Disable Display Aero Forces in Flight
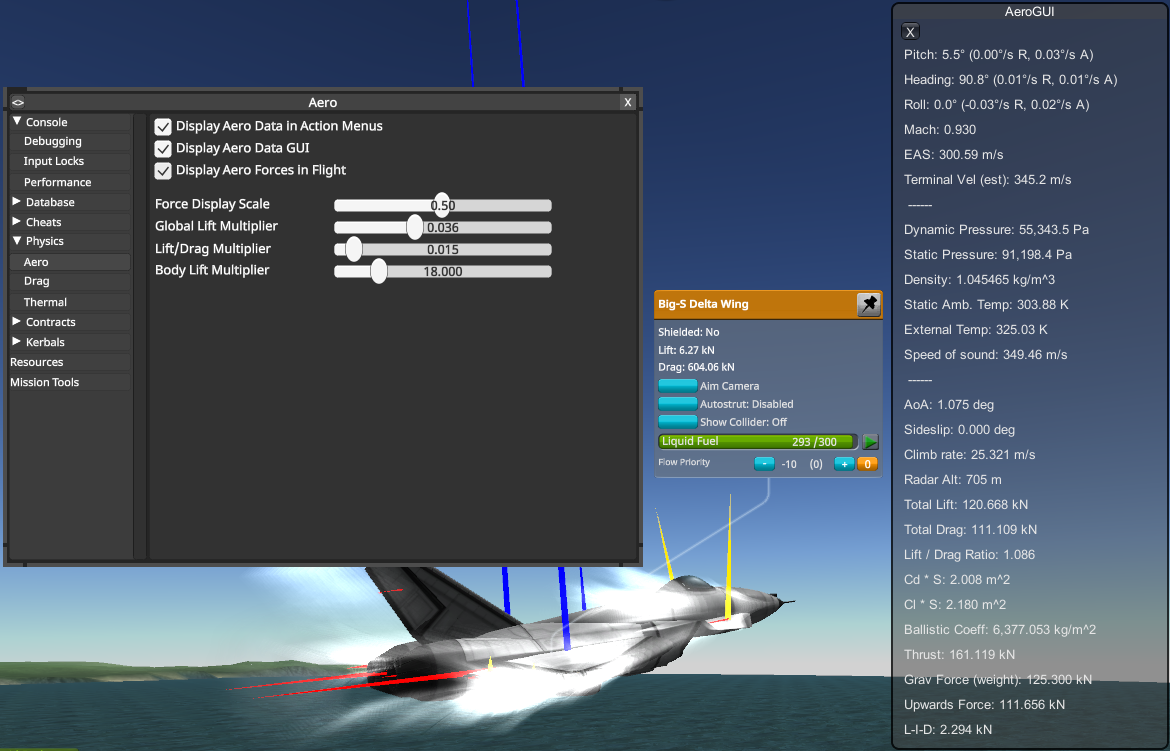 click(x=163, y=170)
